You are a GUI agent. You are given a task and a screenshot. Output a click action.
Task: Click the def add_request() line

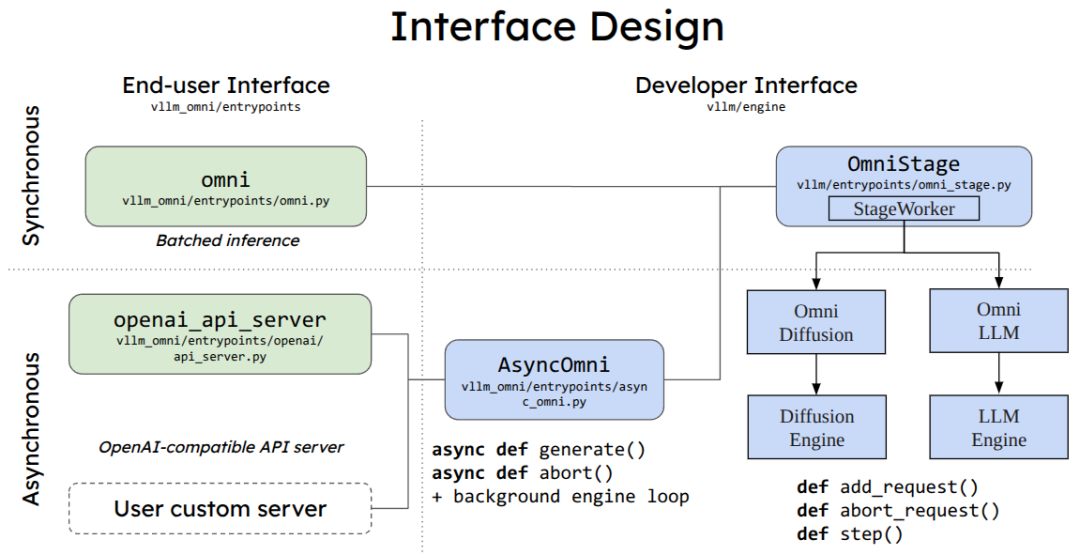coord(887,488)
